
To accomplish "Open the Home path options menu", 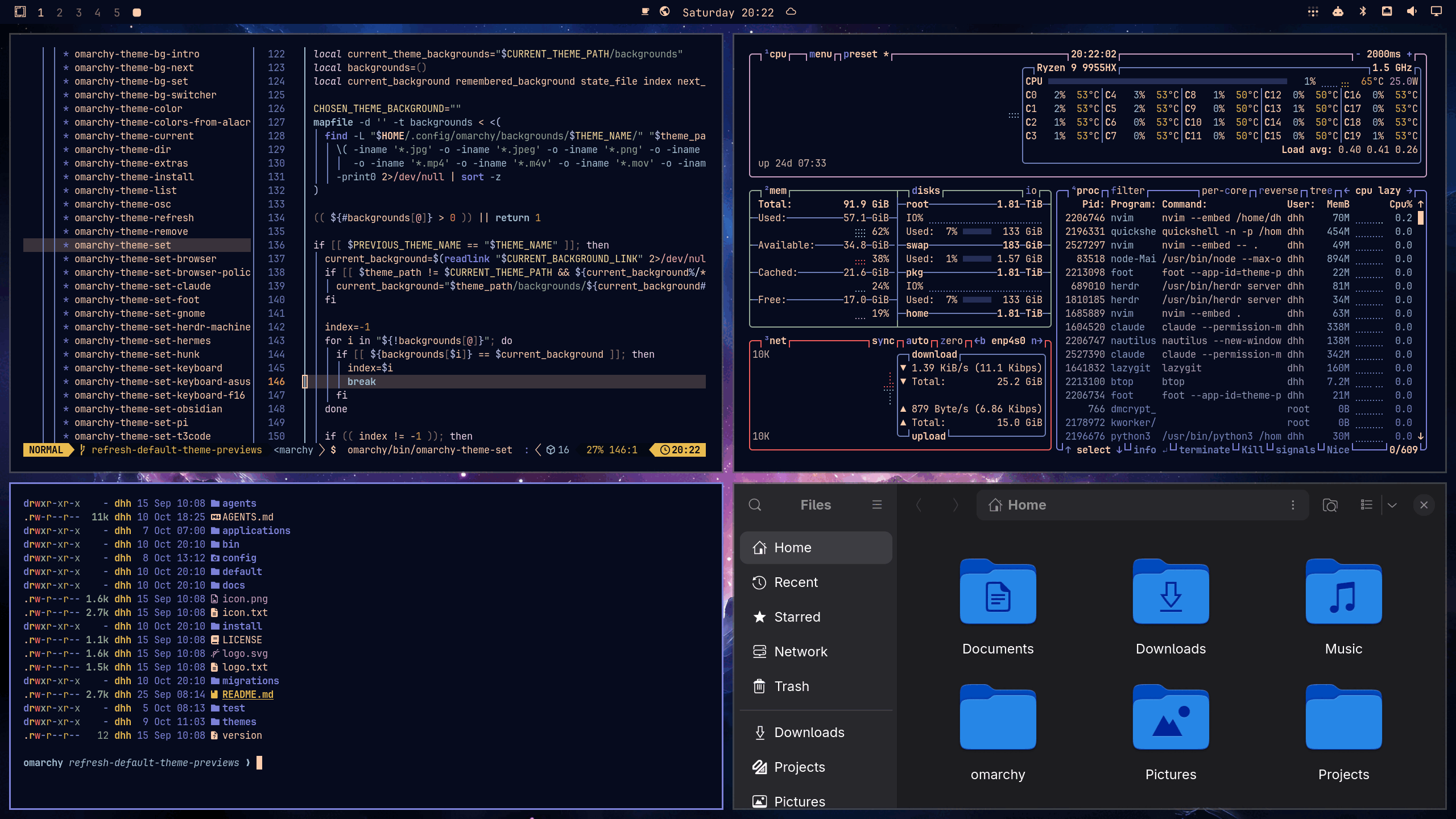I will click(x=1293, y=504).
